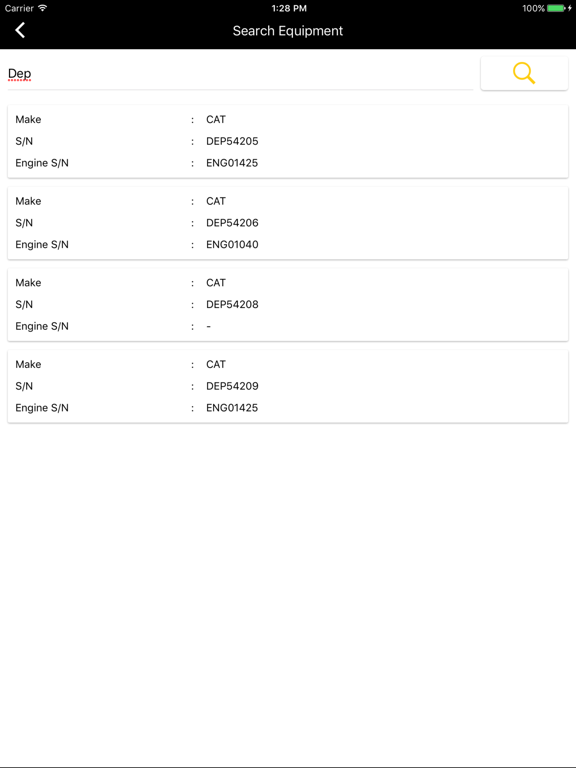Select serial number text DEP54208
This screenshot has height=768, width=576.
click(x=232, y=304)
